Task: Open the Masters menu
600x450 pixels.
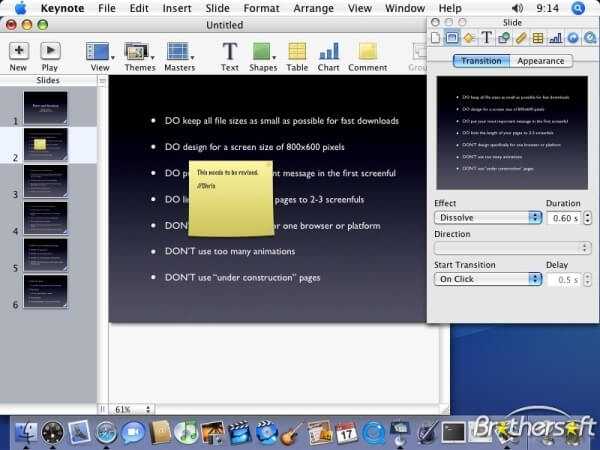Action: [179, 56]
